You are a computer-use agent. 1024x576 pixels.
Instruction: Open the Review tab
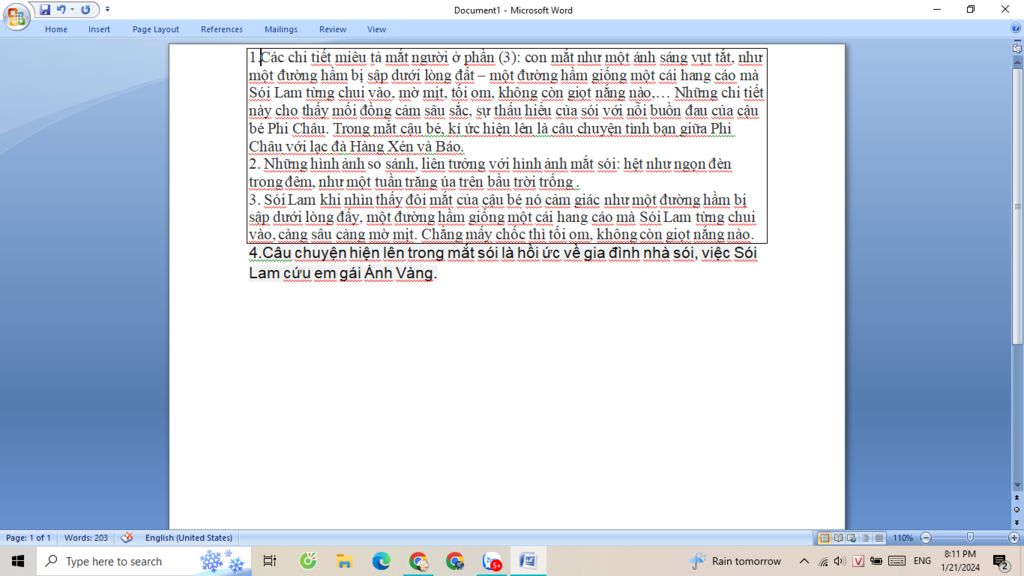[x=332, y=29]
